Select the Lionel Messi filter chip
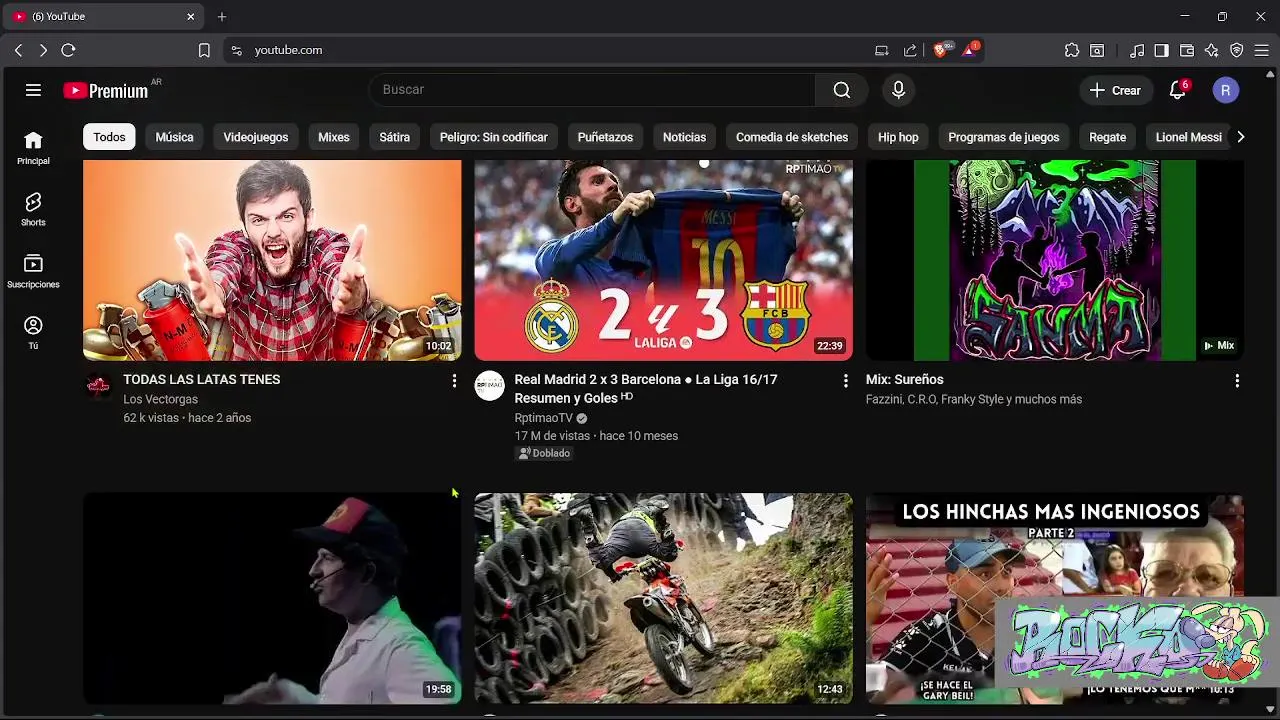1280x720 pixels. tap(1187, 137)
